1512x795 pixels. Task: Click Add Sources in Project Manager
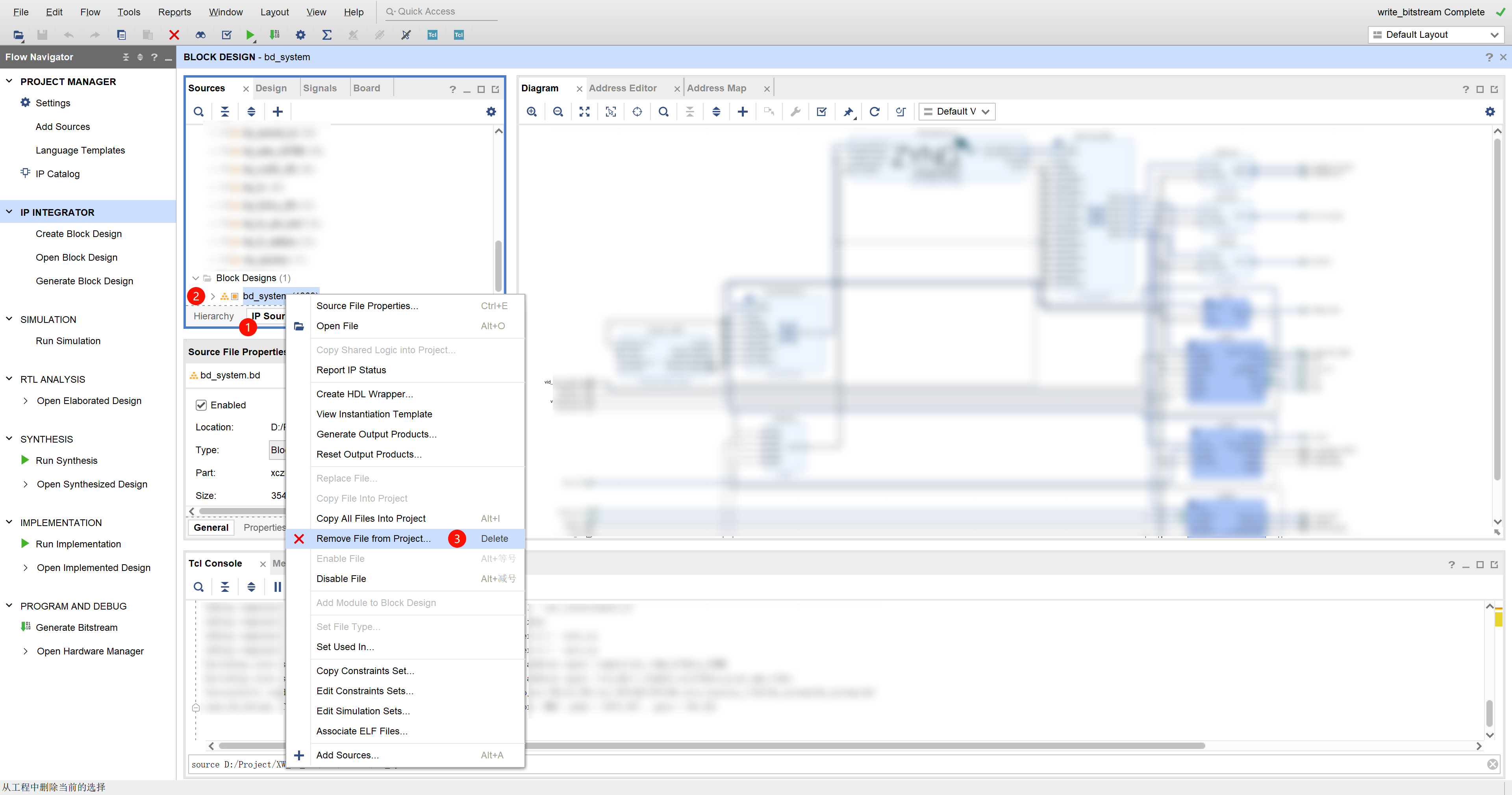point(63,127)
